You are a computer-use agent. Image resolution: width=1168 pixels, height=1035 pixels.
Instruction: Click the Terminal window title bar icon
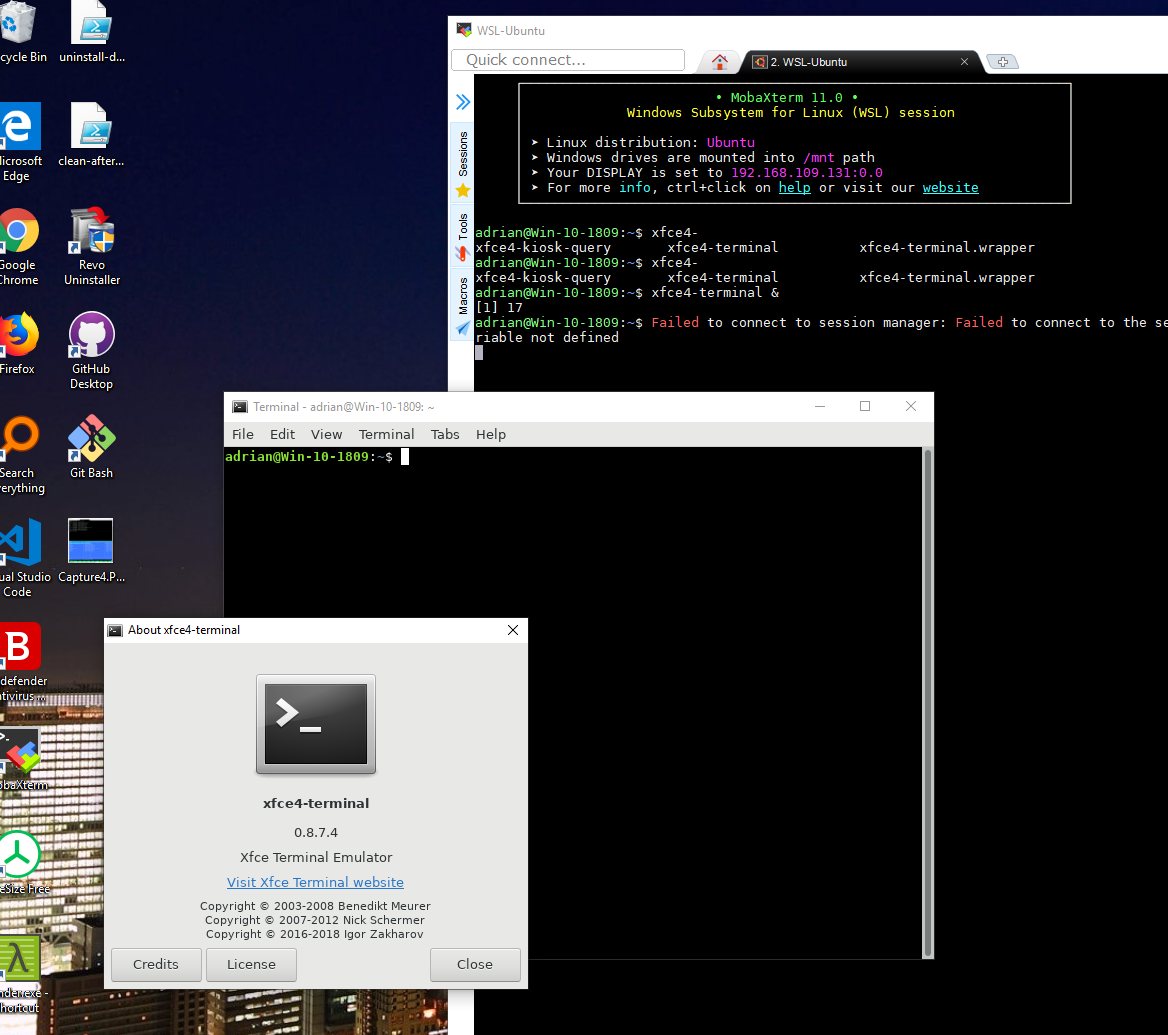(240, 407)
